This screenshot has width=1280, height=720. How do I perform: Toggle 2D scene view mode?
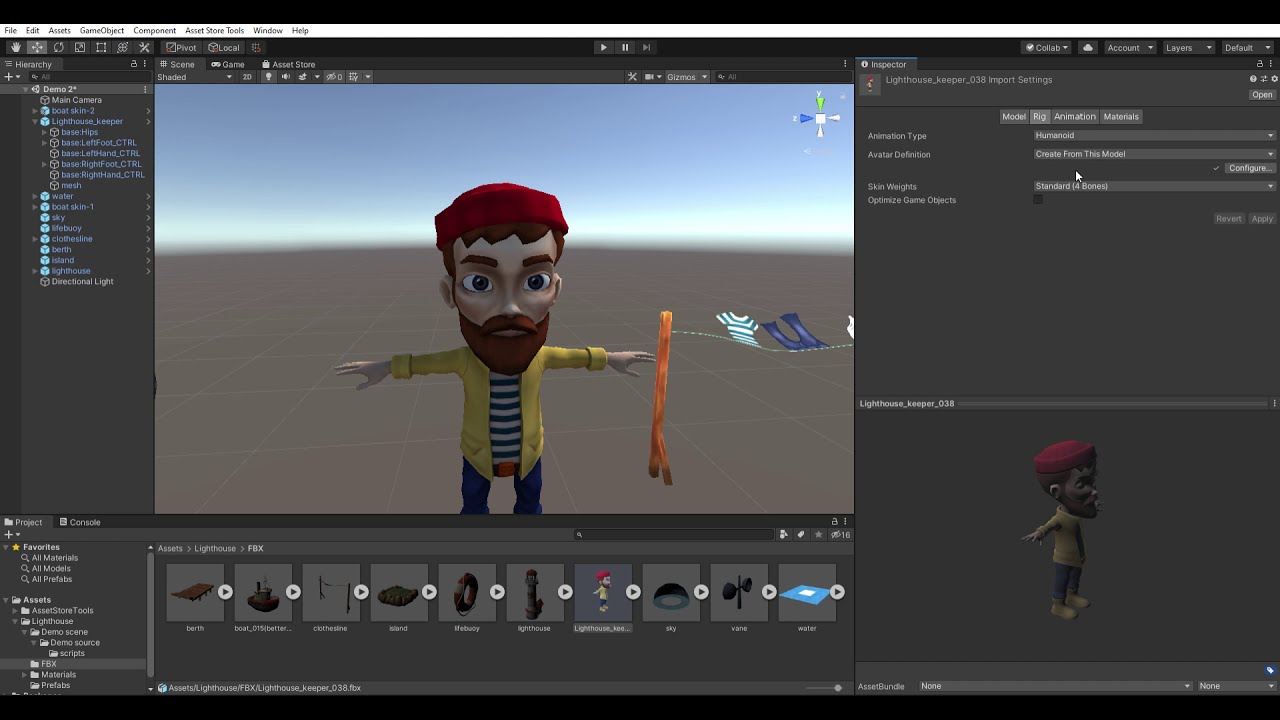point(247,77)
